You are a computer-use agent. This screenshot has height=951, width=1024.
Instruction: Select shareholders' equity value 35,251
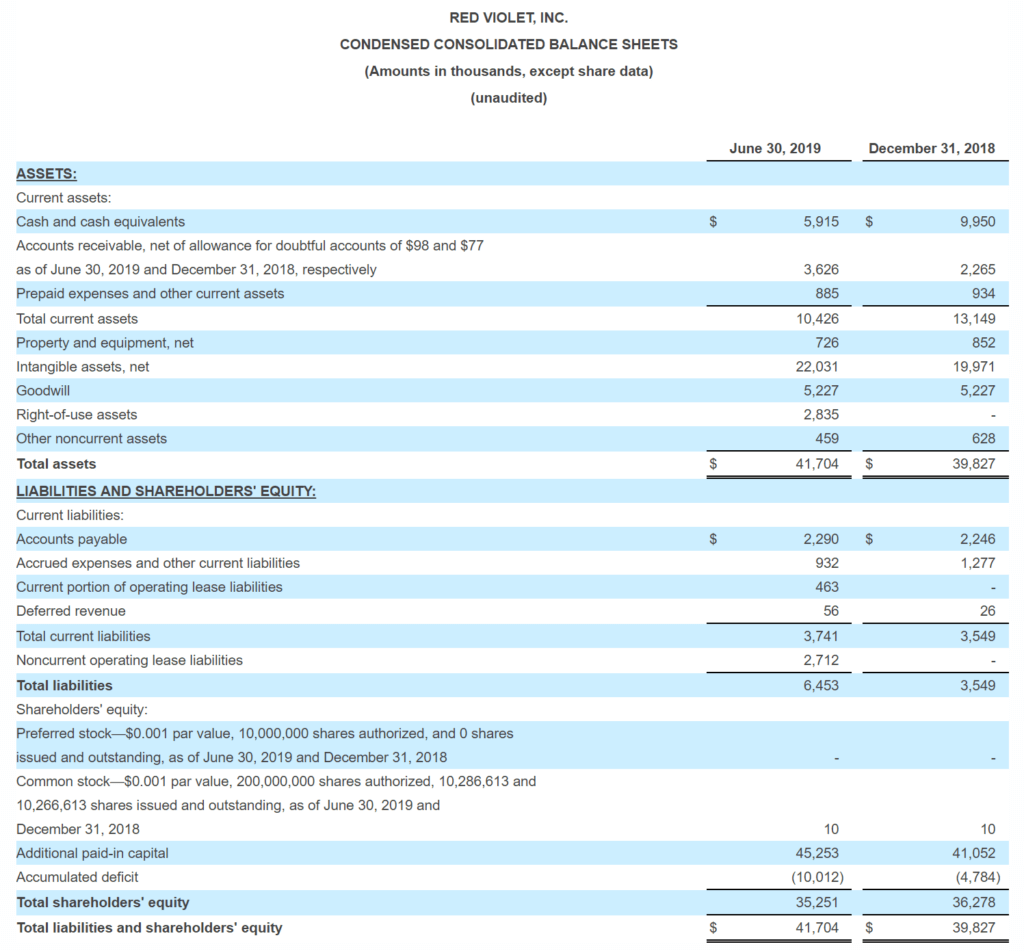[x=817, y=903]
